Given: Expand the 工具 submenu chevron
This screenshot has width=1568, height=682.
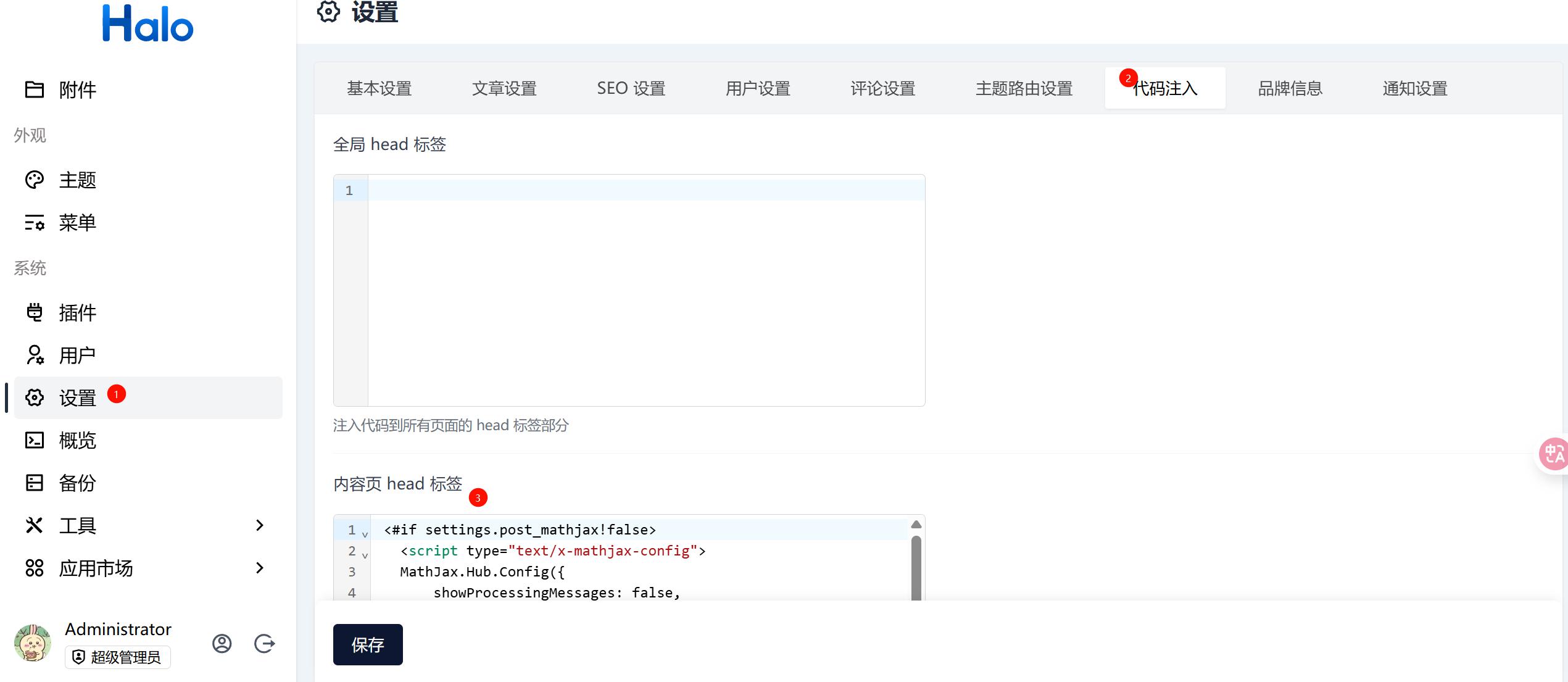Looking at the screenshot, I should point(260,525).
